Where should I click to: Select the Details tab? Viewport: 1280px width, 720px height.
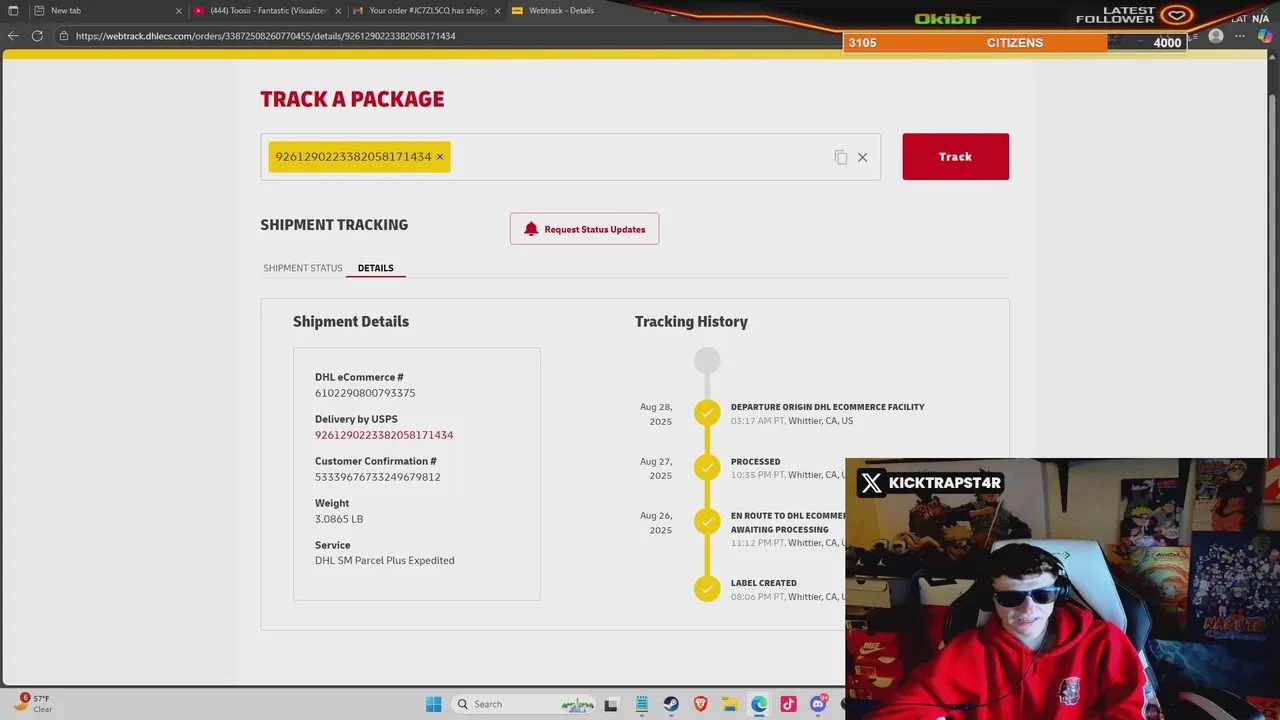pyautogui.click(x=376, y=268)
